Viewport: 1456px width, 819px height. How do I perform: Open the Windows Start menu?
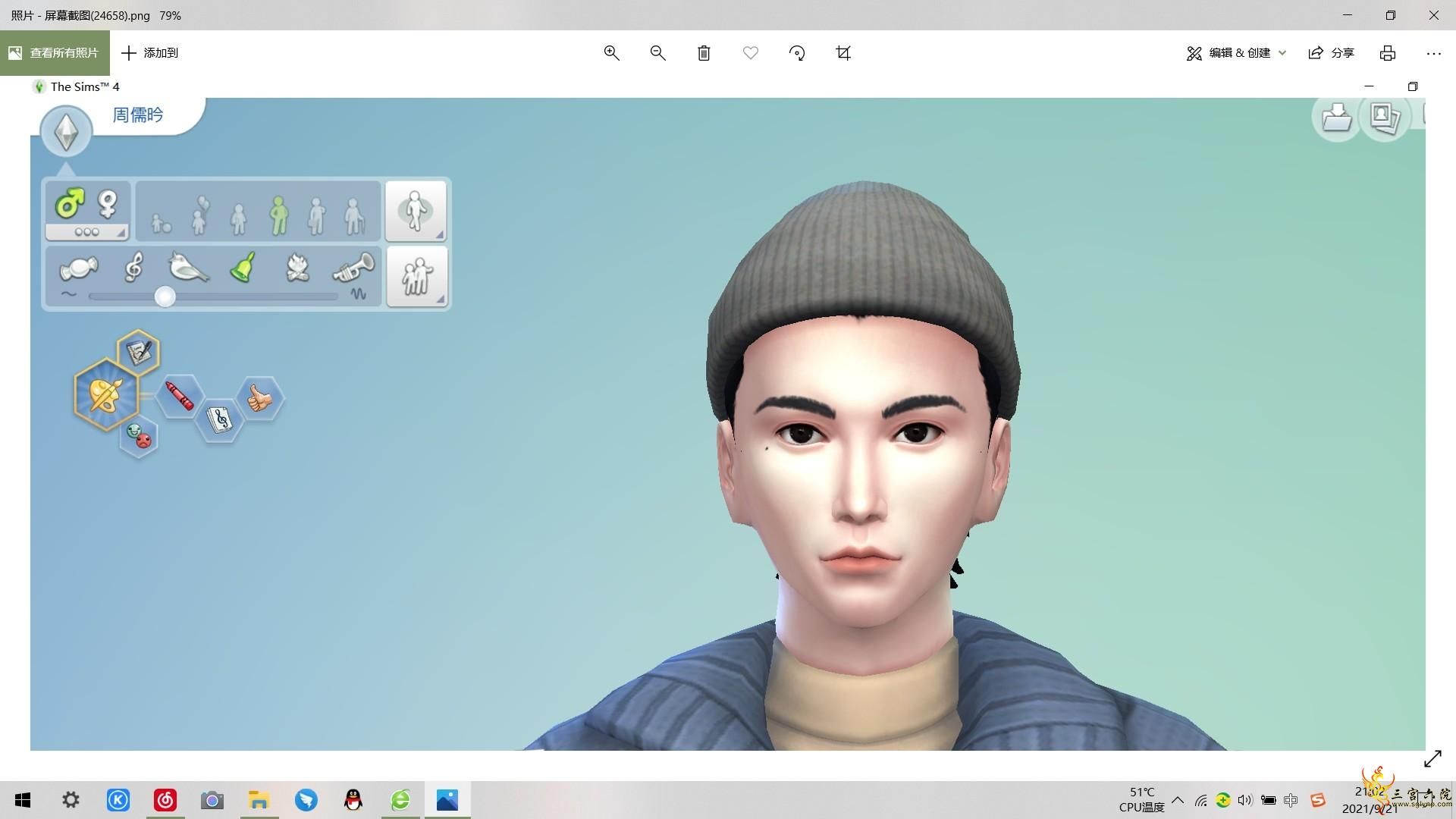coord(23,800)
